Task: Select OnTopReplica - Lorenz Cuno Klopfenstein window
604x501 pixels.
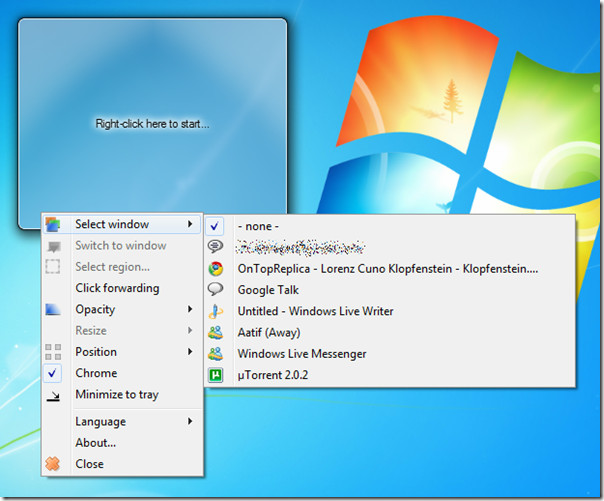Action: click(x=390, y=268)
